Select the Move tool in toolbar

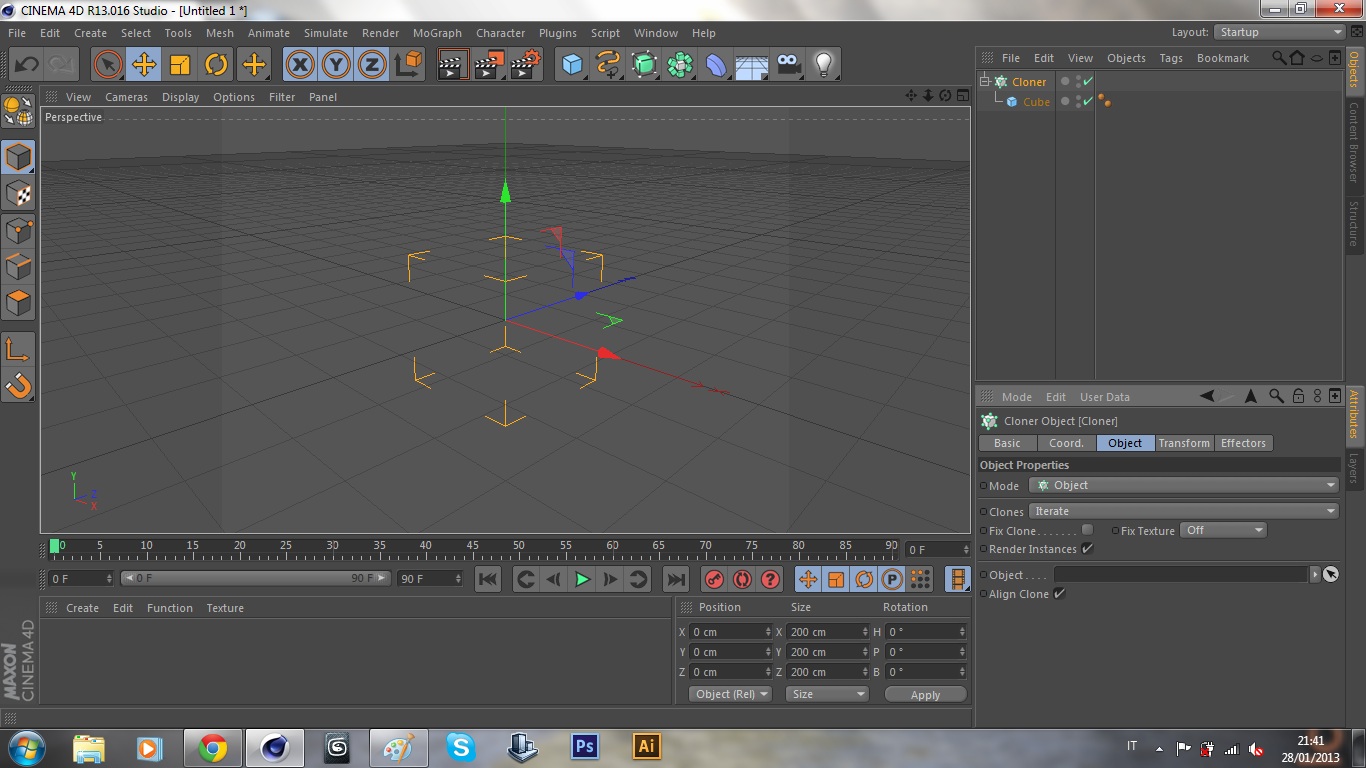(x=144, y=65)
